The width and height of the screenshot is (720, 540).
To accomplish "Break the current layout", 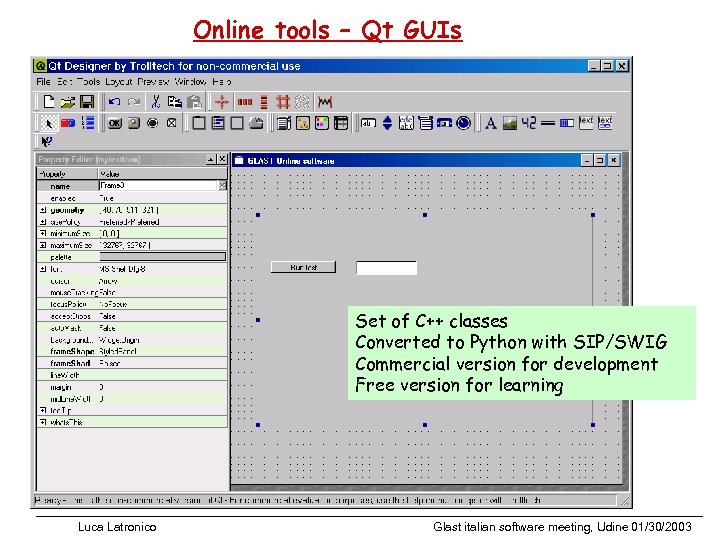I will 302,101.
